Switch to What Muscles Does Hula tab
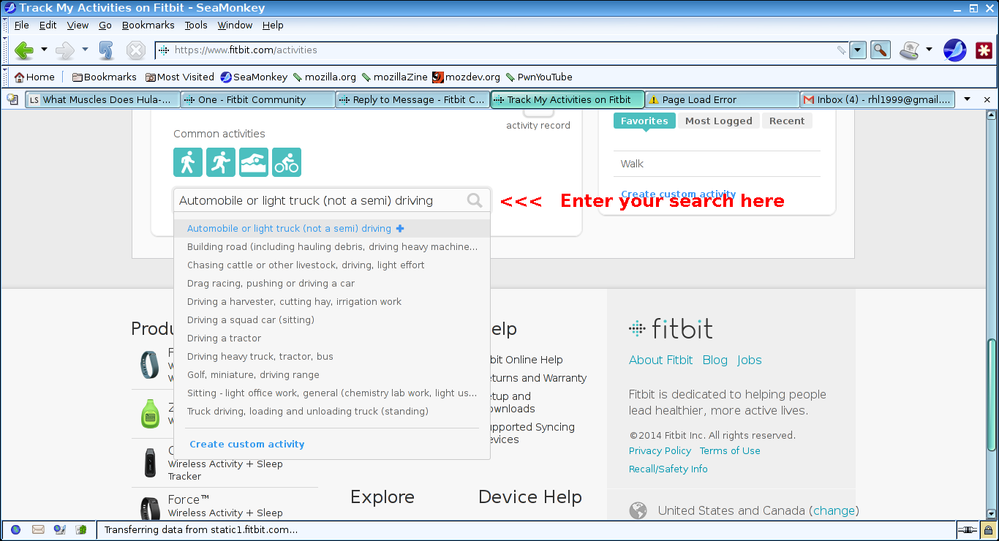Viewport: 999px width, 541px height. click(103, 99)
